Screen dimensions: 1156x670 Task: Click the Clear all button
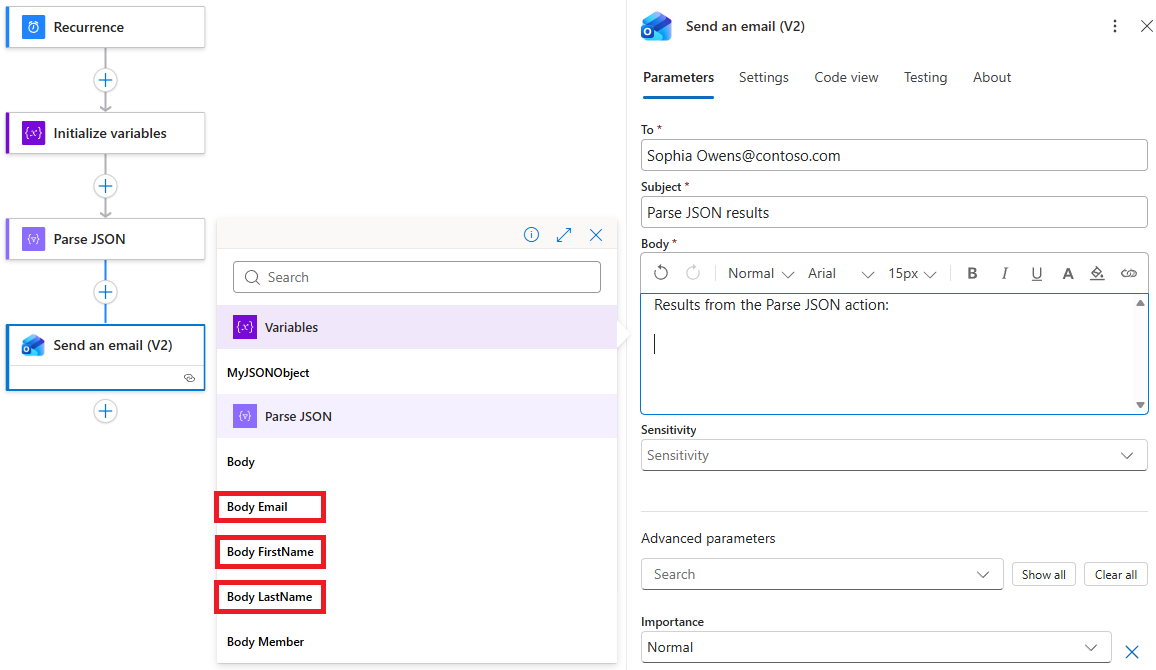tap(1115, 574)
